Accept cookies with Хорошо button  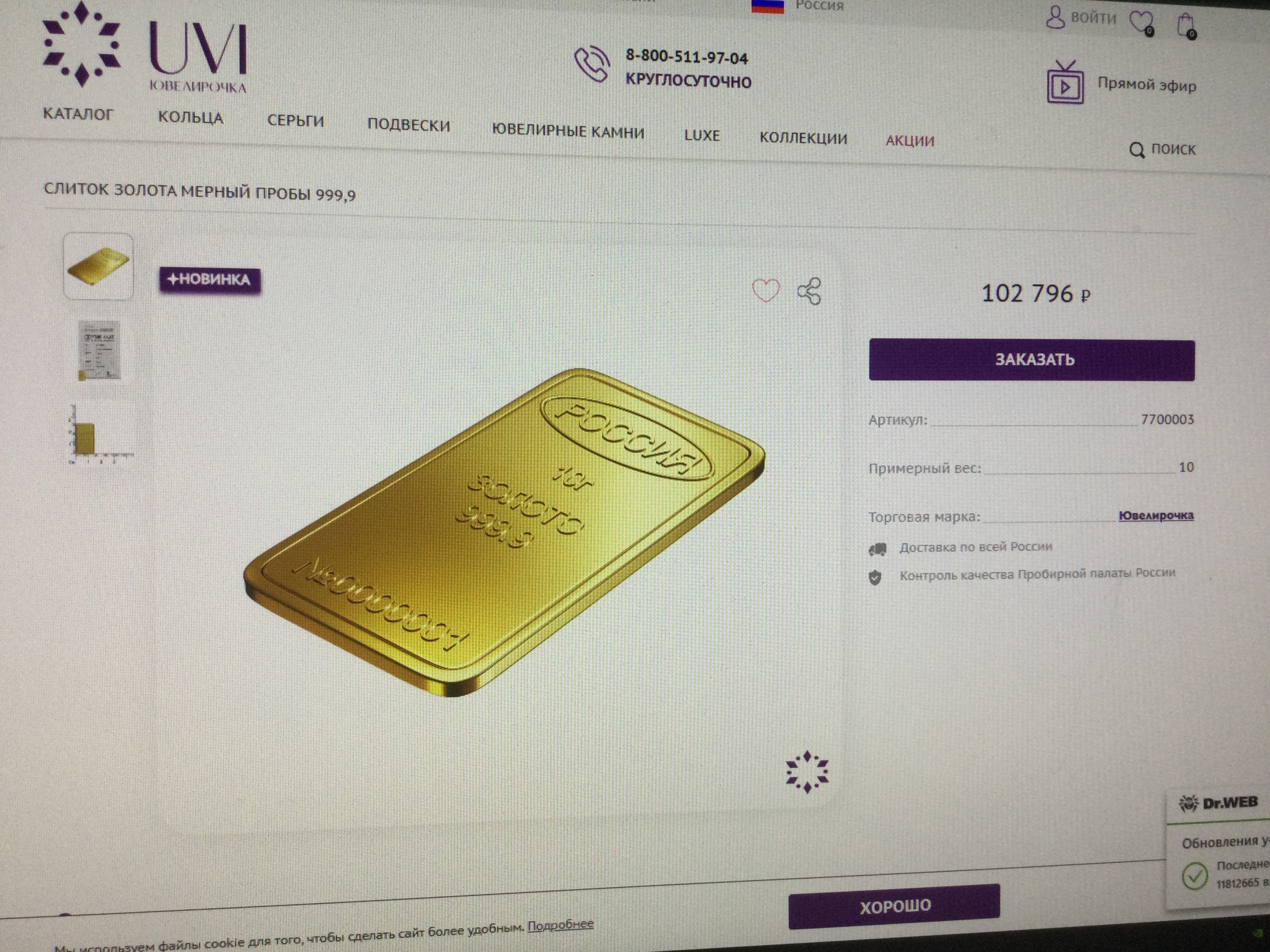[x=894, y=906]
